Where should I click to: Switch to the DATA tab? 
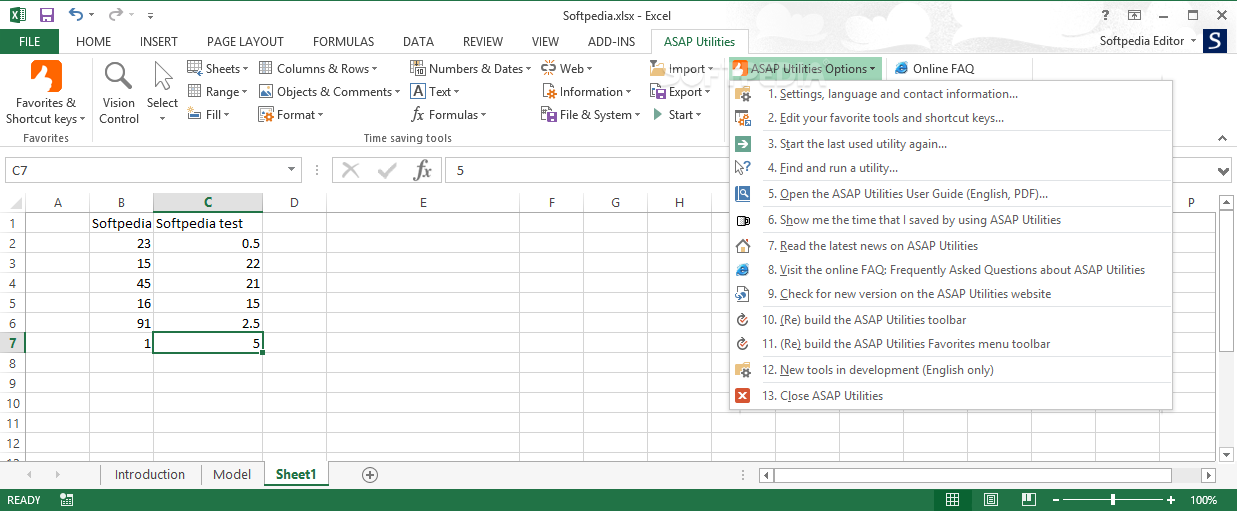pyautogui.click(x=418, y=42)
